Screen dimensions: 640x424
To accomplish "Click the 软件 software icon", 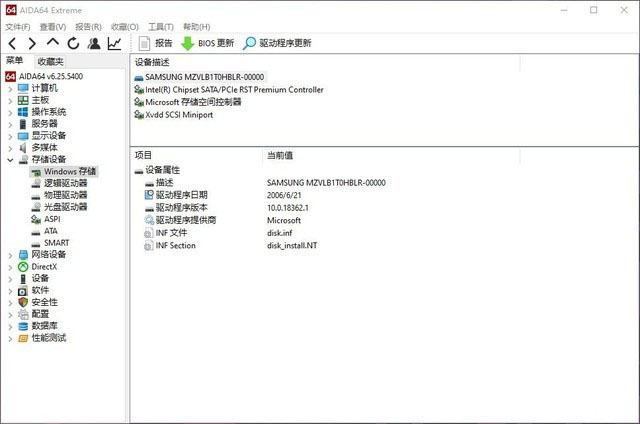I will tap(23, 291).
